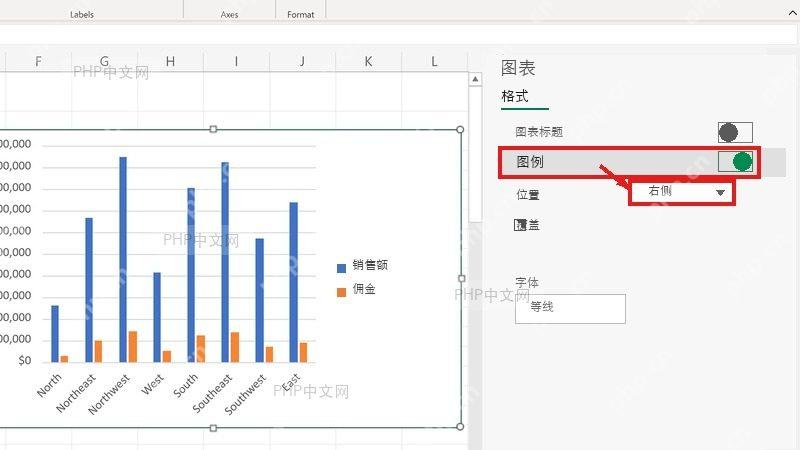The width and height of the screenshot is (800, 450).
Task: Toggle the 图表标题 chart title switch
Action: coord(735,132)
